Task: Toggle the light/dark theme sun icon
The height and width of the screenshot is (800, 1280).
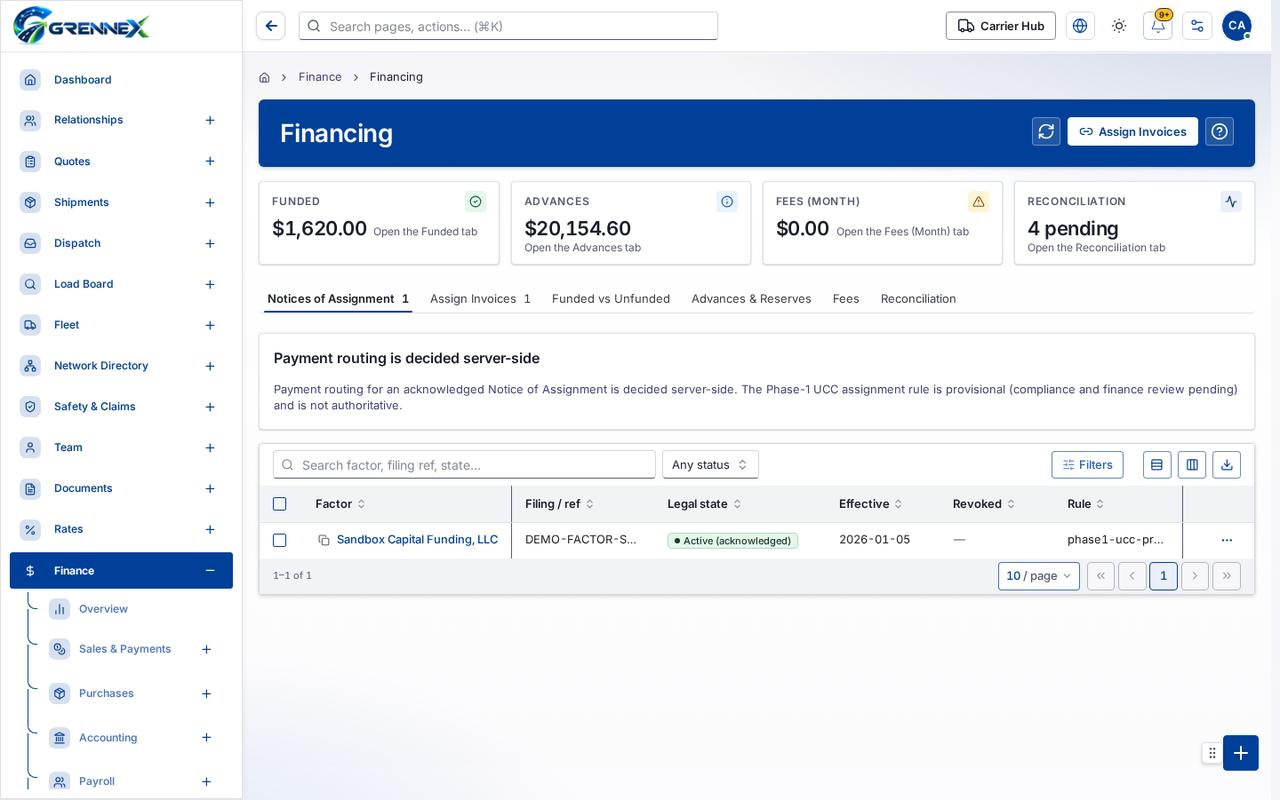Action: tap(1119, 26)
